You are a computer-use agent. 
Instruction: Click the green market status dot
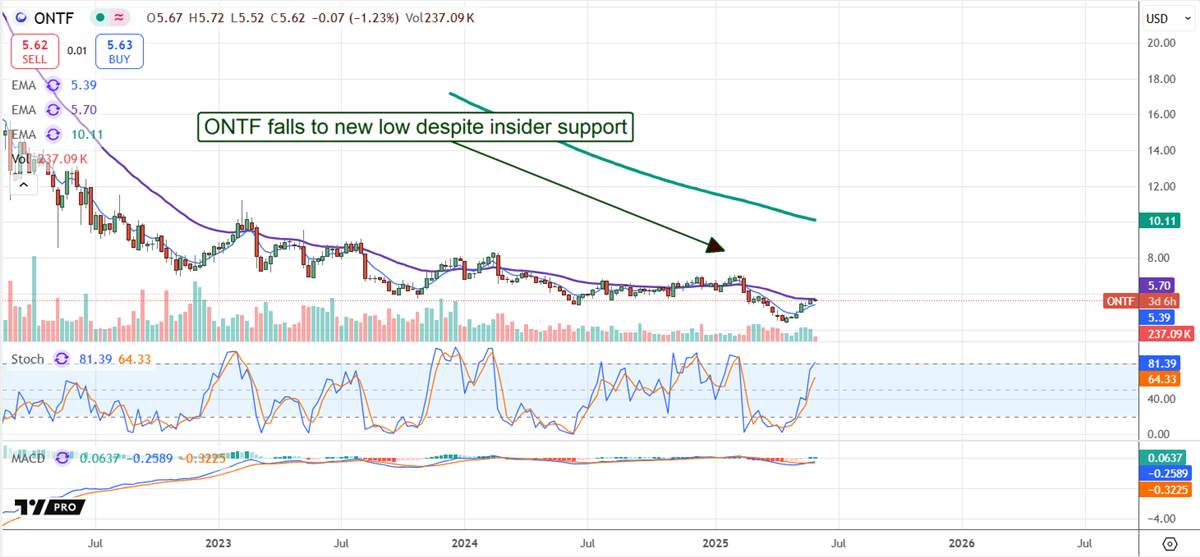click(x=101, y=18)
